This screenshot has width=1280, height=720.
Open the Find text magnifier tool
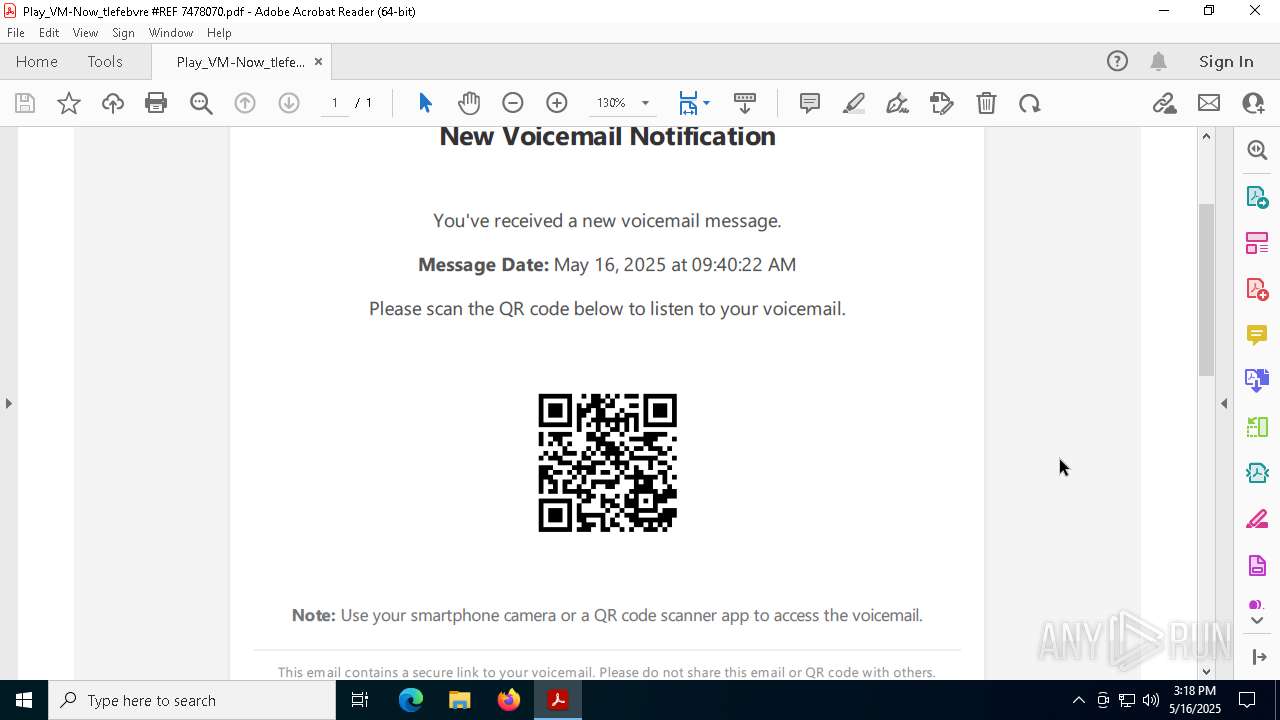tap(201, 103)
